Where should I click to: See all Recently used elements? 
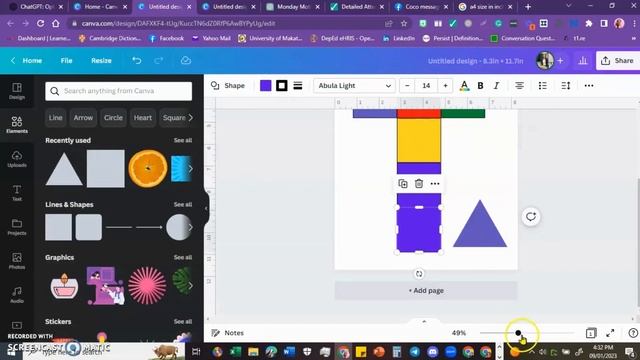[182, 140]
